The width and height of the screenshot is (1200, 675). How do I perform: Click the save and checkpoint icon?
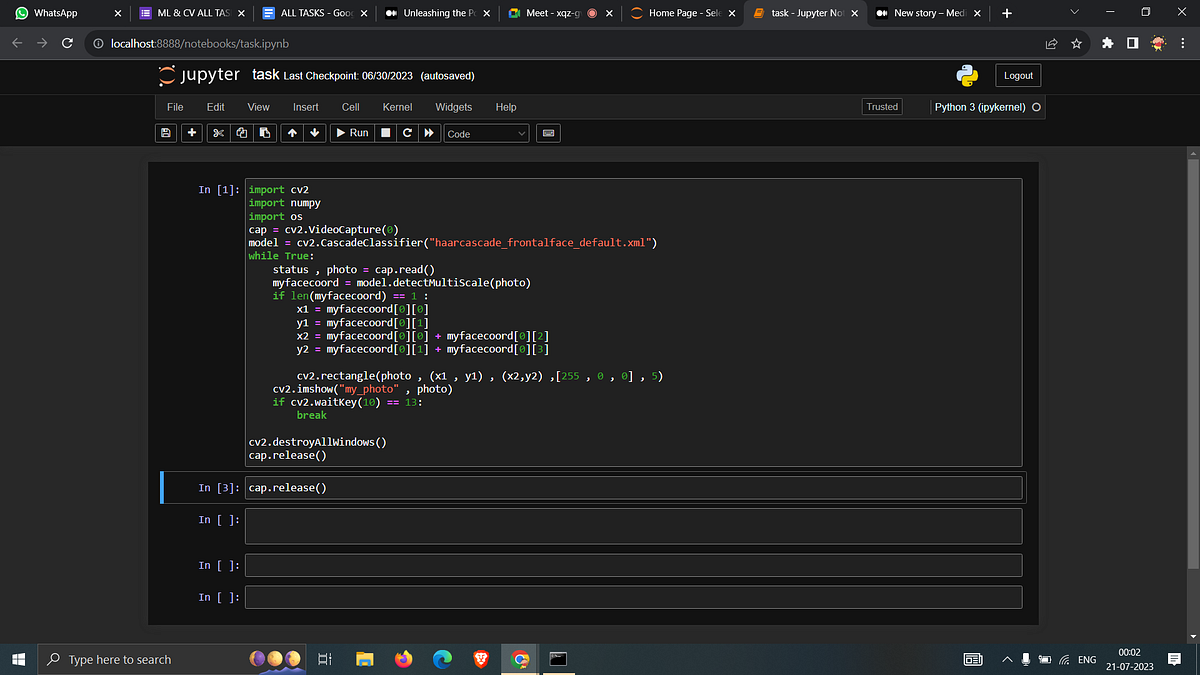click(x=166, y=133)
